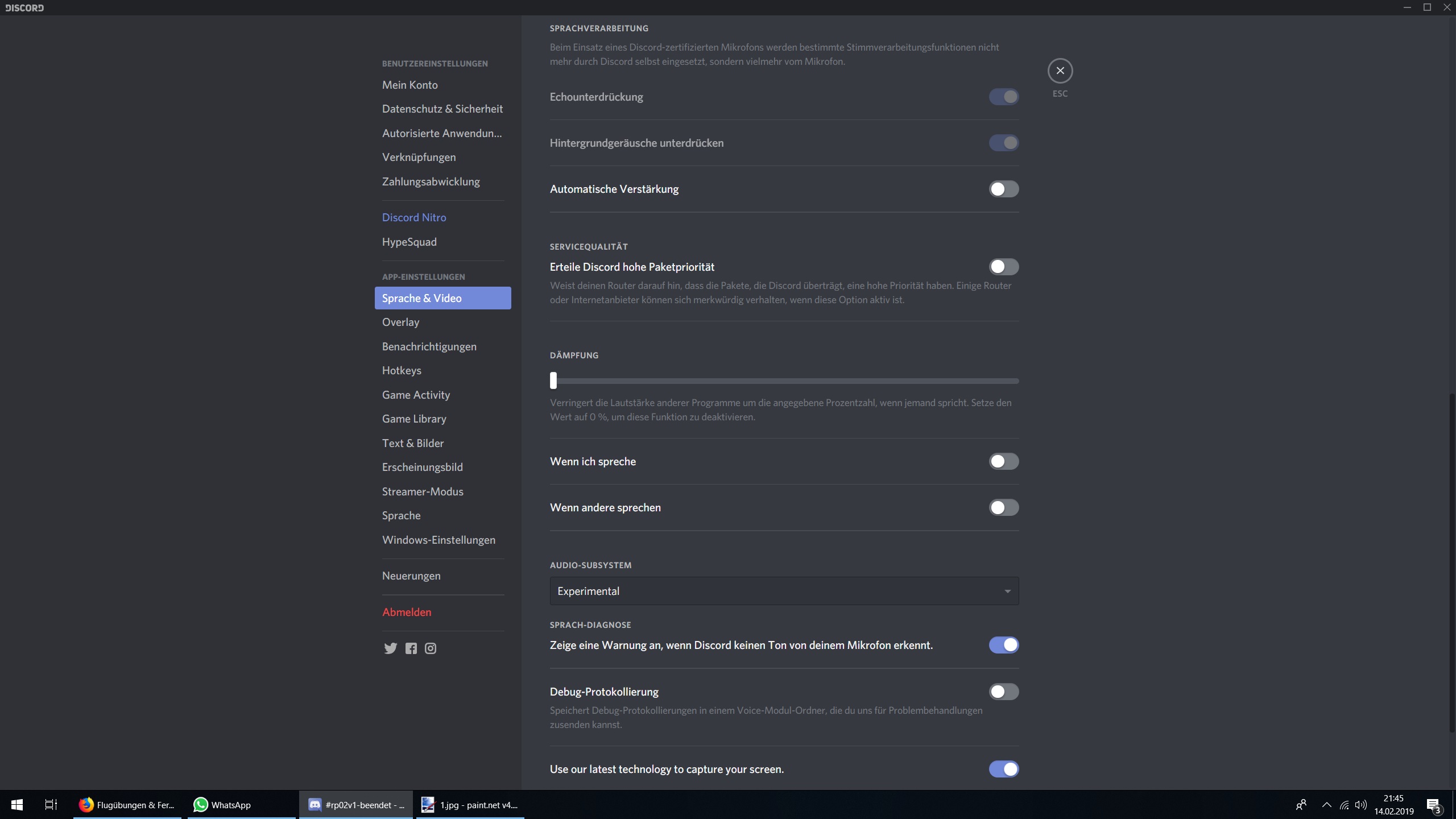Enable Automatische Verstärkung toggle

[1003, 189]
